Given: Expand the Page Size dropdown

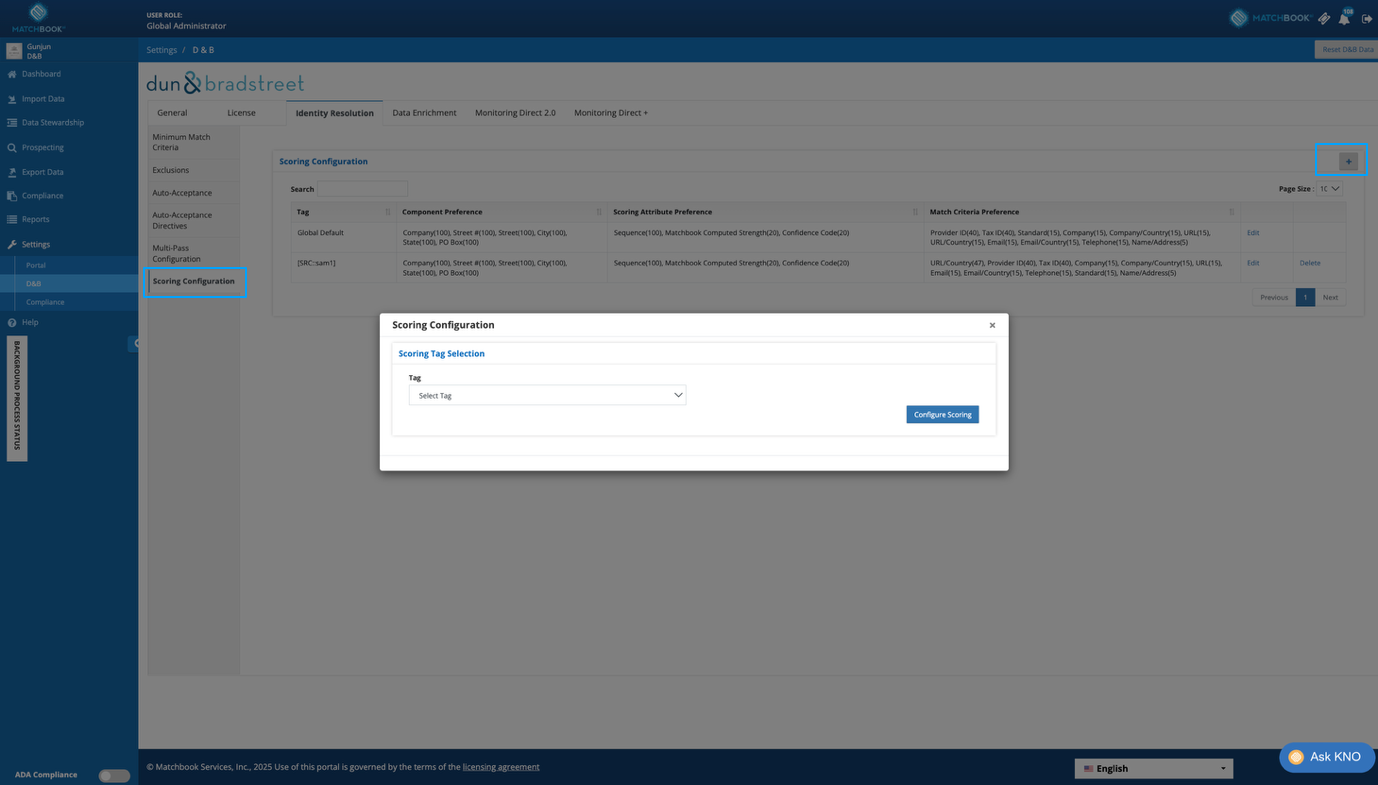Looking at the screenshot, I should (x=1329, y=189).
